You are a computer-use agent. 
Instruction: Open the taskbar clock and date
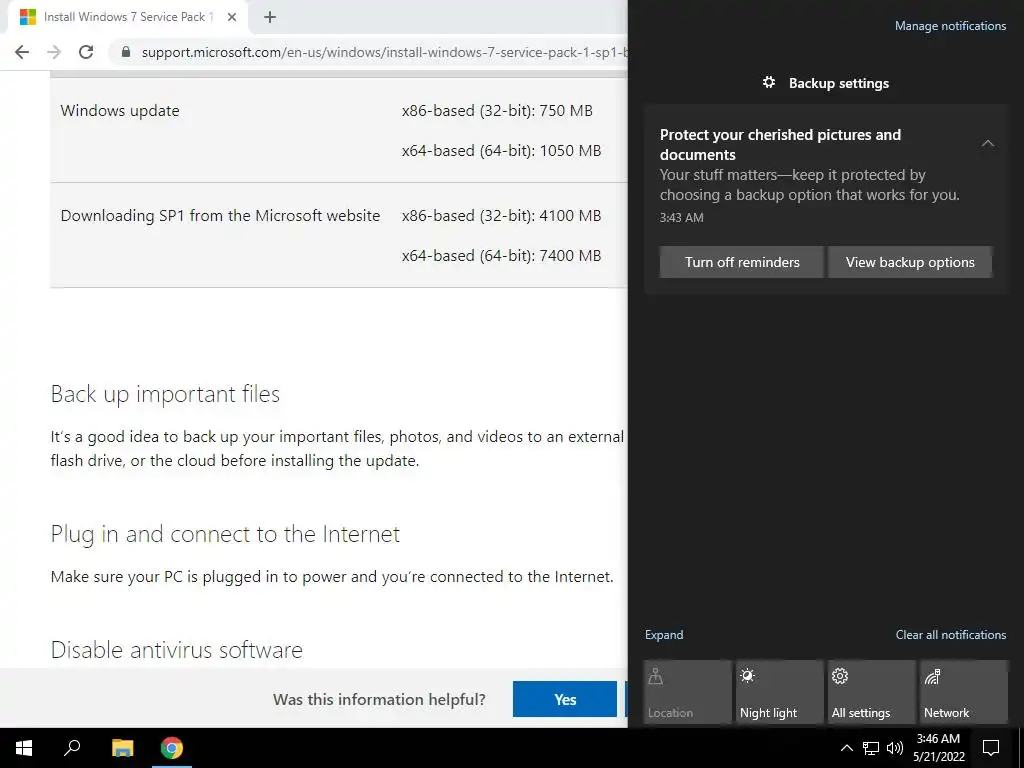pos(938,748)
